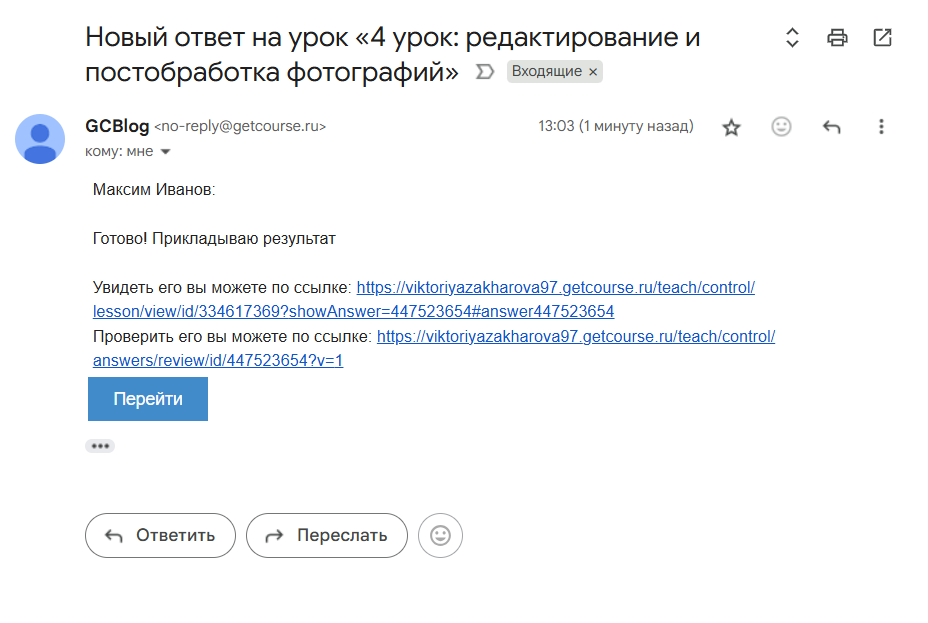Viewport: 928px width, 623px height.
Task: Show trimmed content via the ellipsis button
Action: coord(100,445)
